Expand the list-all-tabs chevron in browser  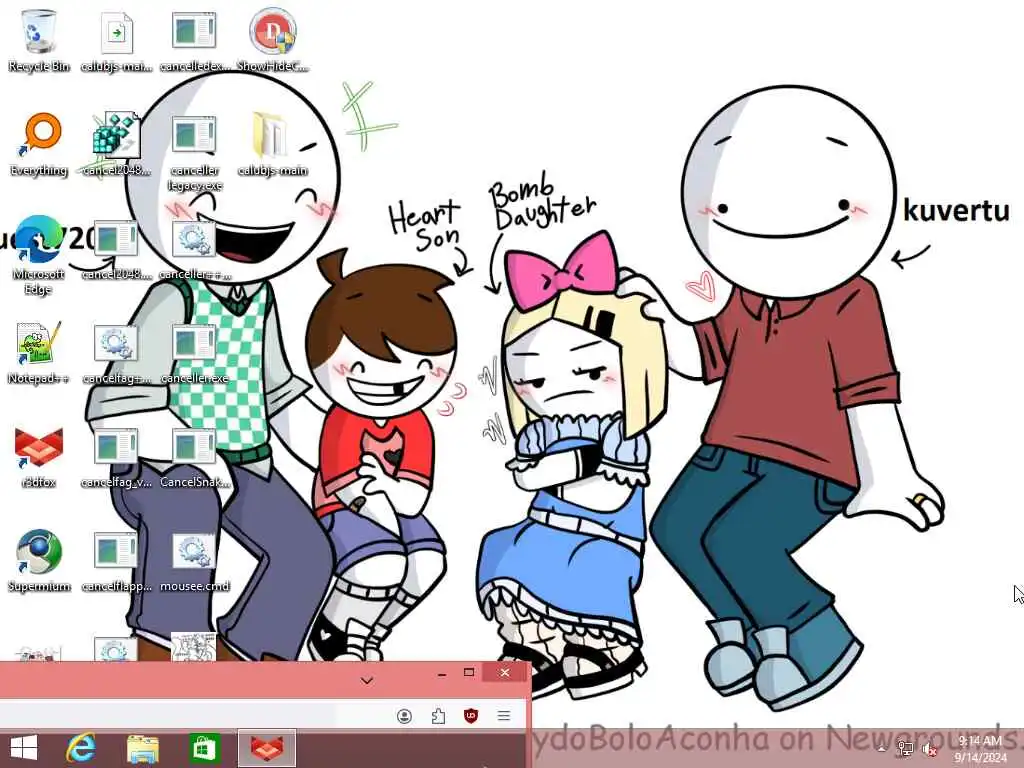click(367, 680)
